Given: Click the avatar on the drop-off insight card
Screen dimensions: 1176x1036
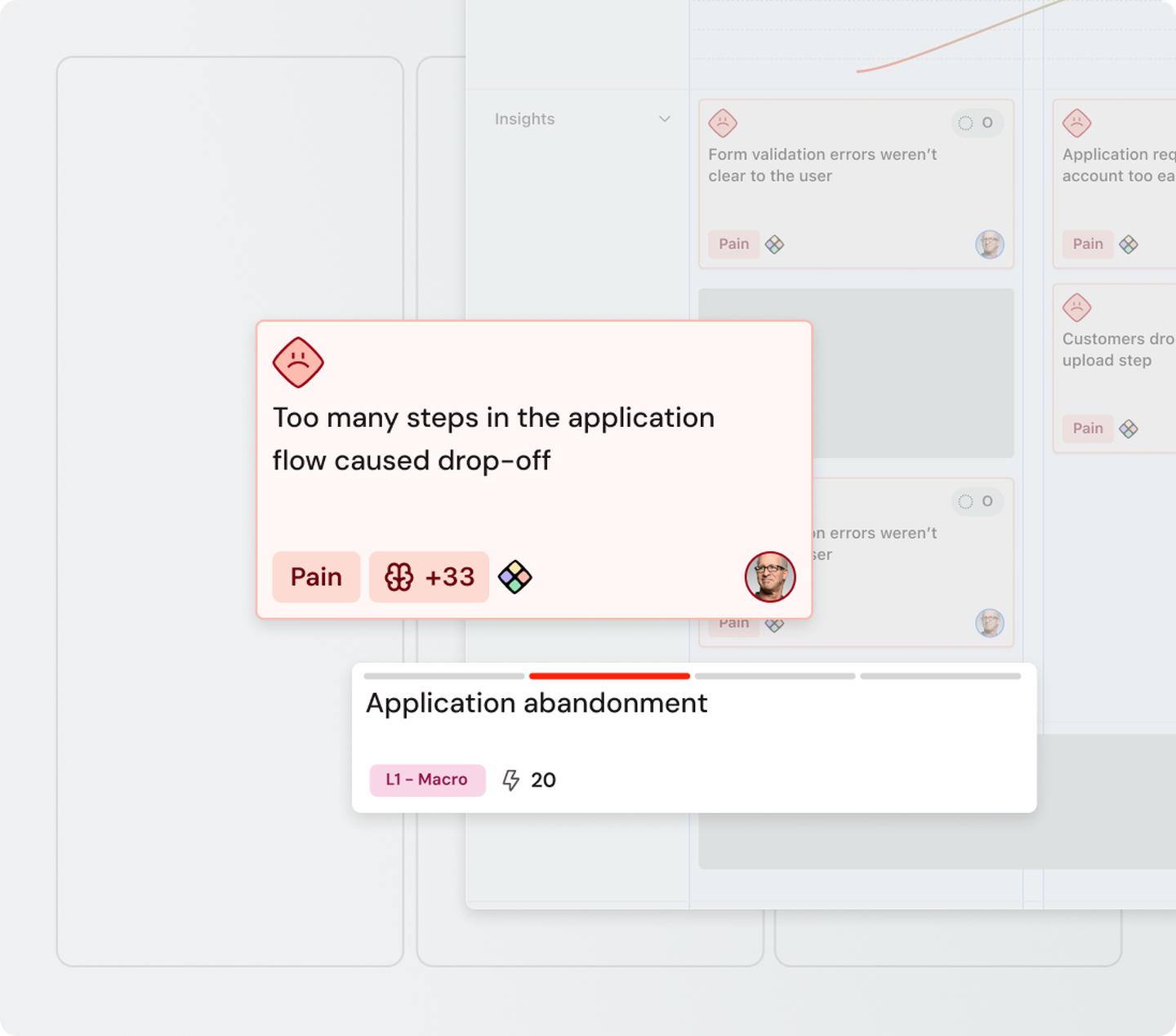Looking at the screenshot, I should click(x=769, y=577).
